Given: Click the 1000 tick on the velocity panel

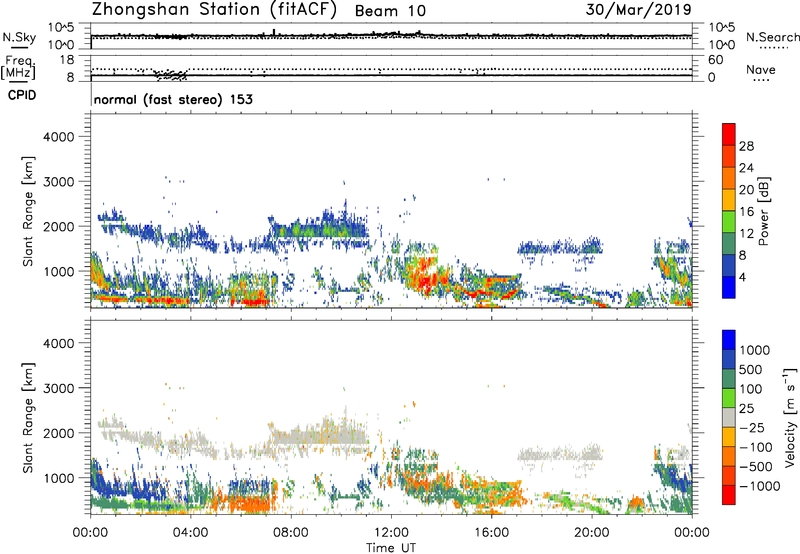Looking at the screenshot, I should [x=58, y=478].
